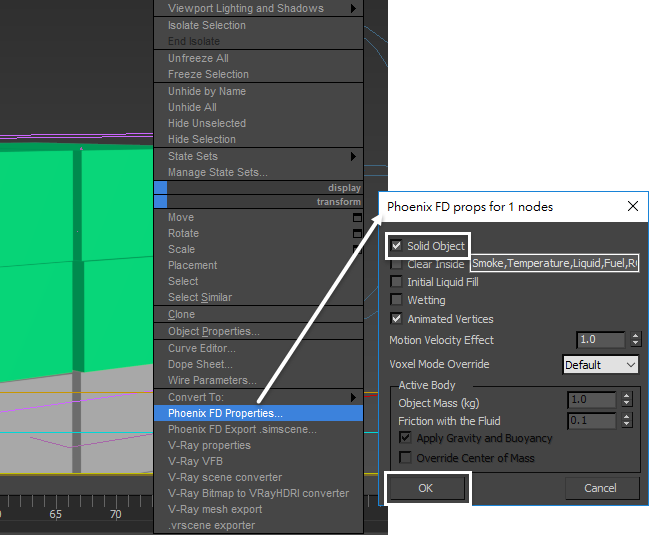Open V-Ray properties menu item

(x=258, y=445)
